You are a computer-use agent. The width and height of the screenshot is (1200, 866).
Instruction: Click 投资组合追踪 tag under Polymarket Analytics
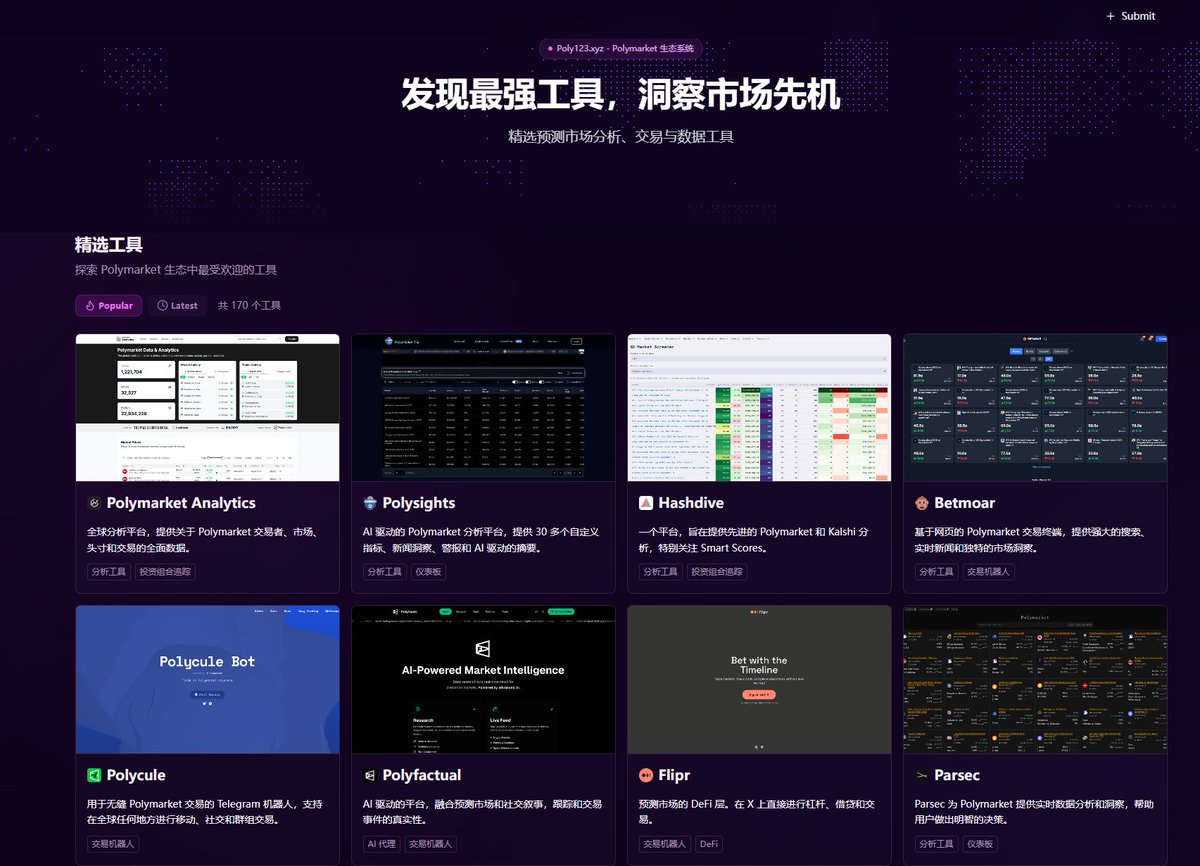165,572
